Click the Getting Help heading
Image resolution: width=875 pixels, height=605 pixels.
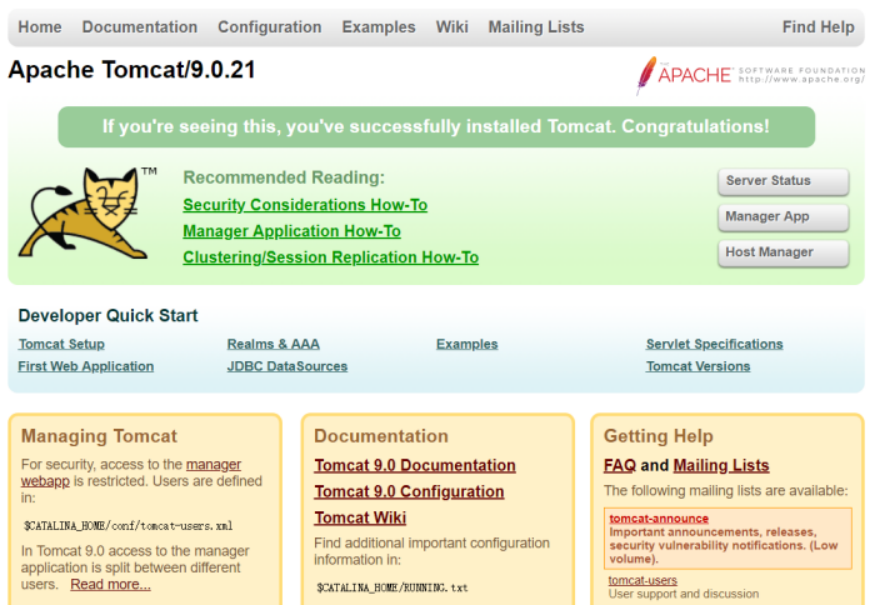(658, 436)
